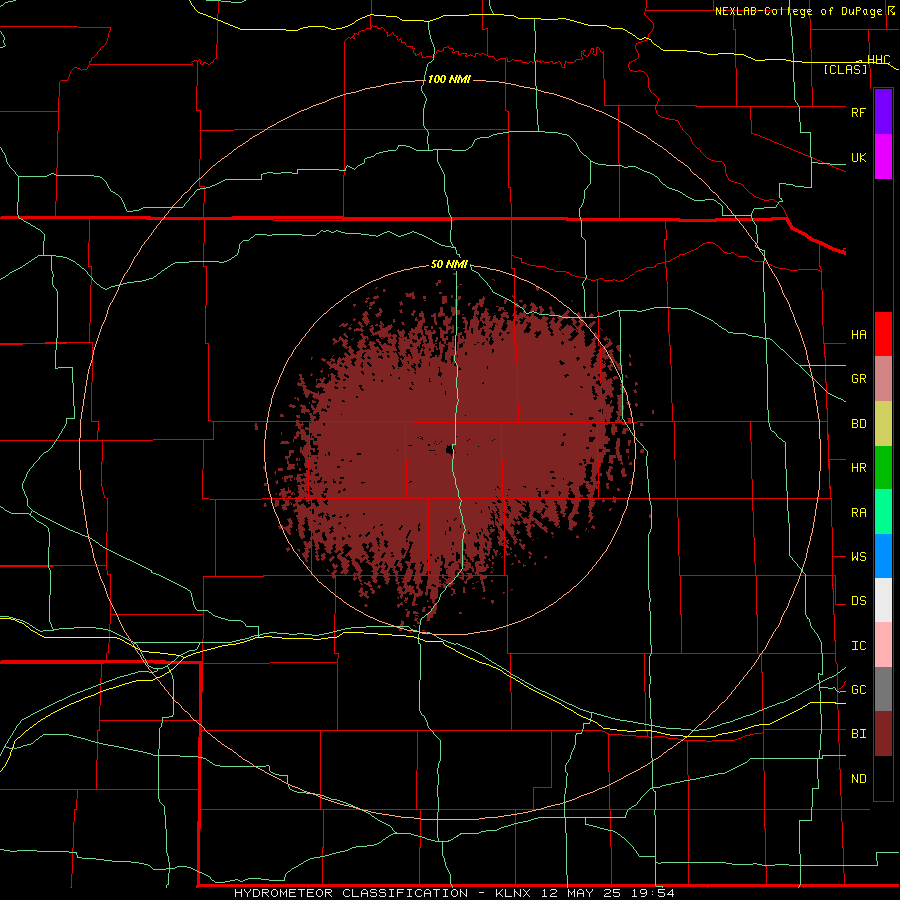This screenshot has height=900, width=900.
Task: Click the RA light-green legend swatch
Action: click(x=883, y=512)
